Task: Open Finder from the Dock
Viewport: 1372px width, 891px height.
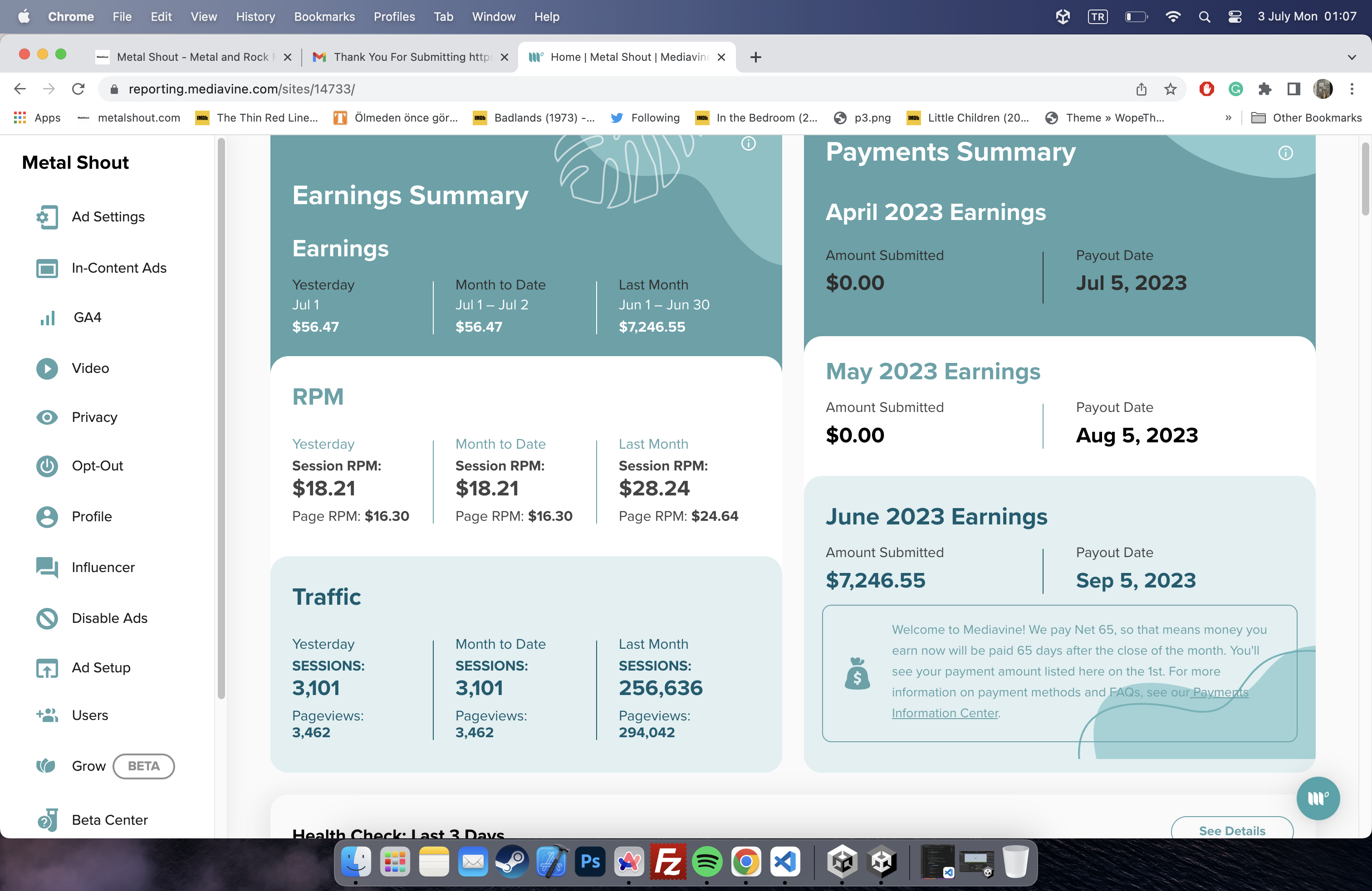Action: point(356,862)
